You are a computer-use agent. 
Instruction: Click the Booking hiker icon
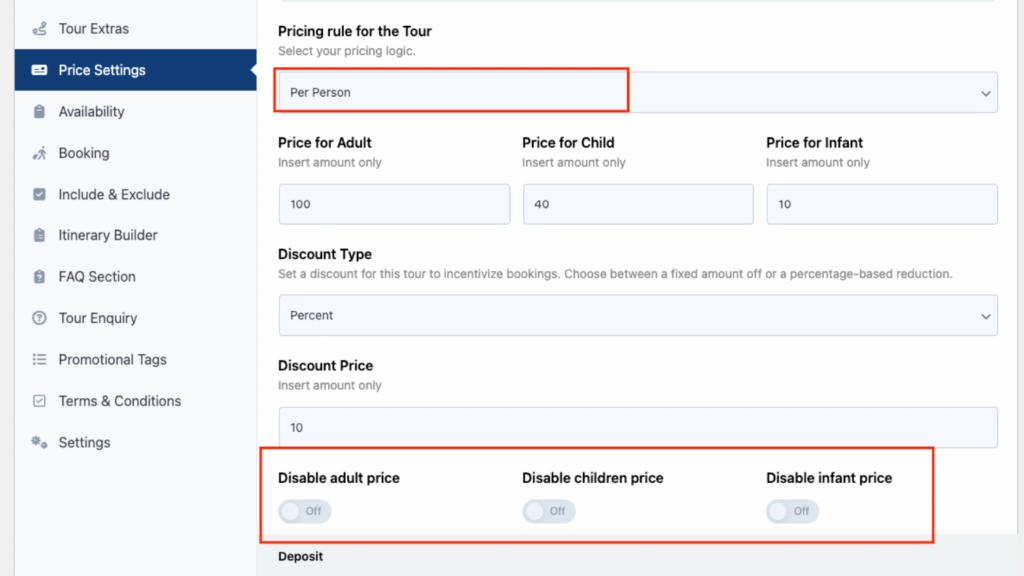click(40, 153)
